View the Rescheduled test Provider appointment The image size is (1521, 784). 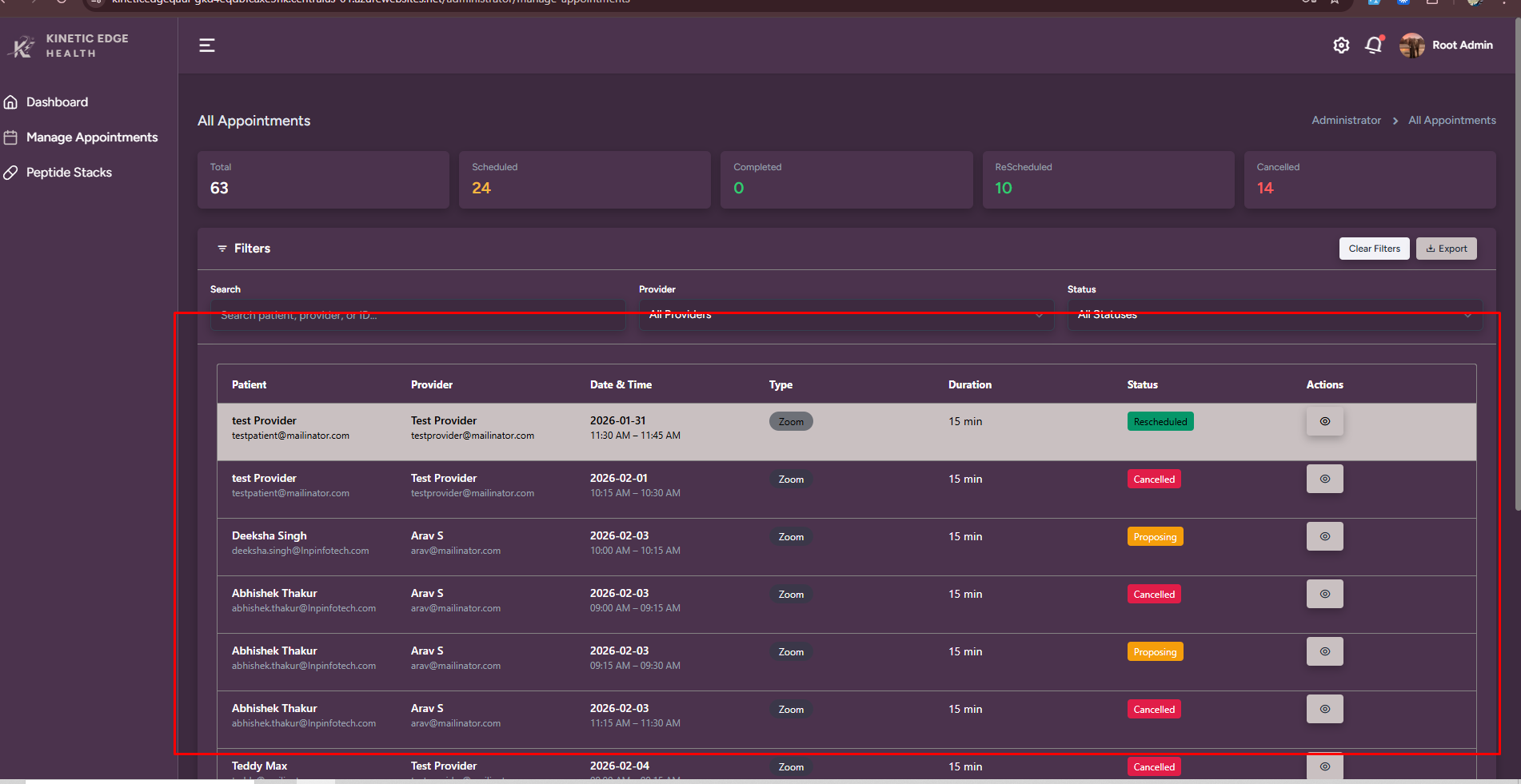click(x=1324, y=421)
